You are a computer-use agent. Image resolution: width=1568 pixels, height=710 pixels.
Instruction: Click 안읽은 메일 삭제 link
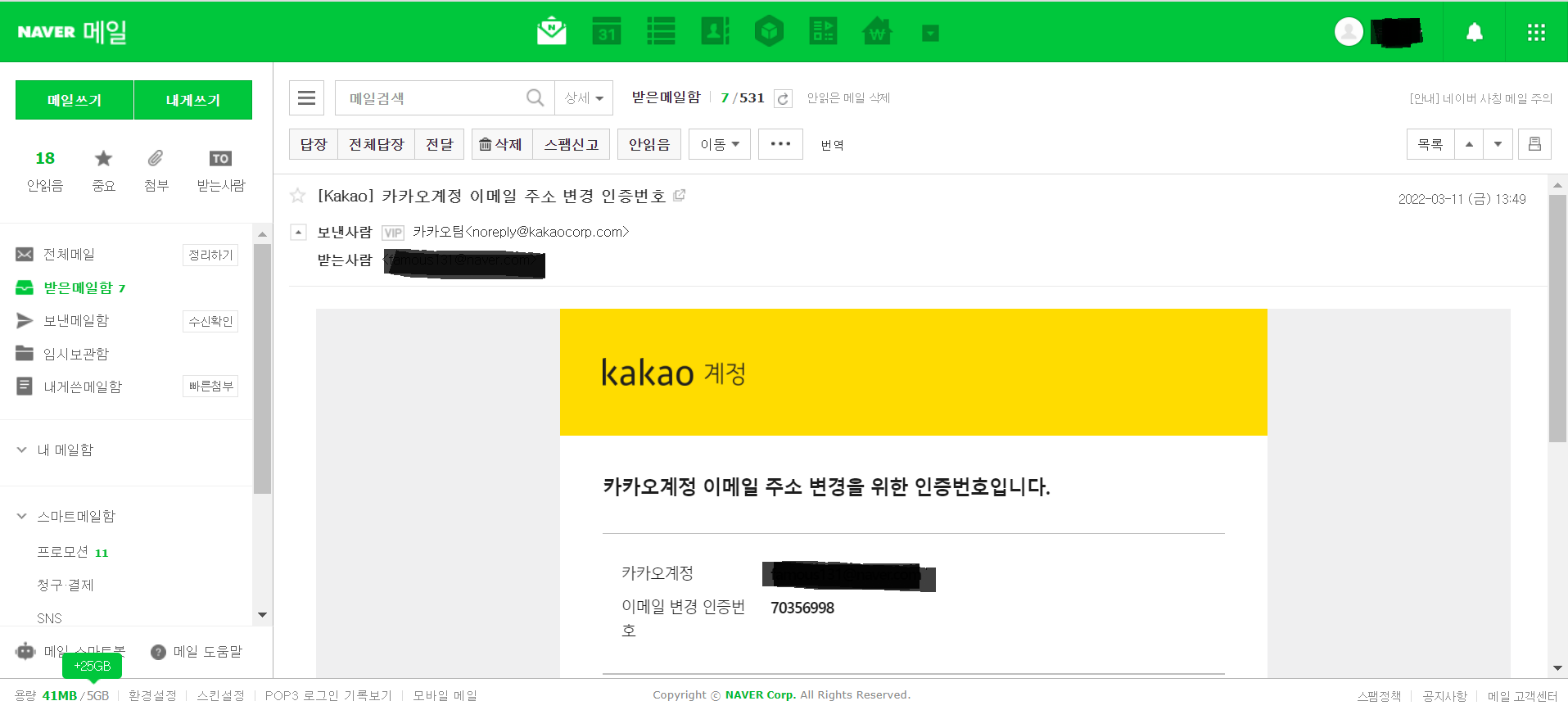pos(848,98)
